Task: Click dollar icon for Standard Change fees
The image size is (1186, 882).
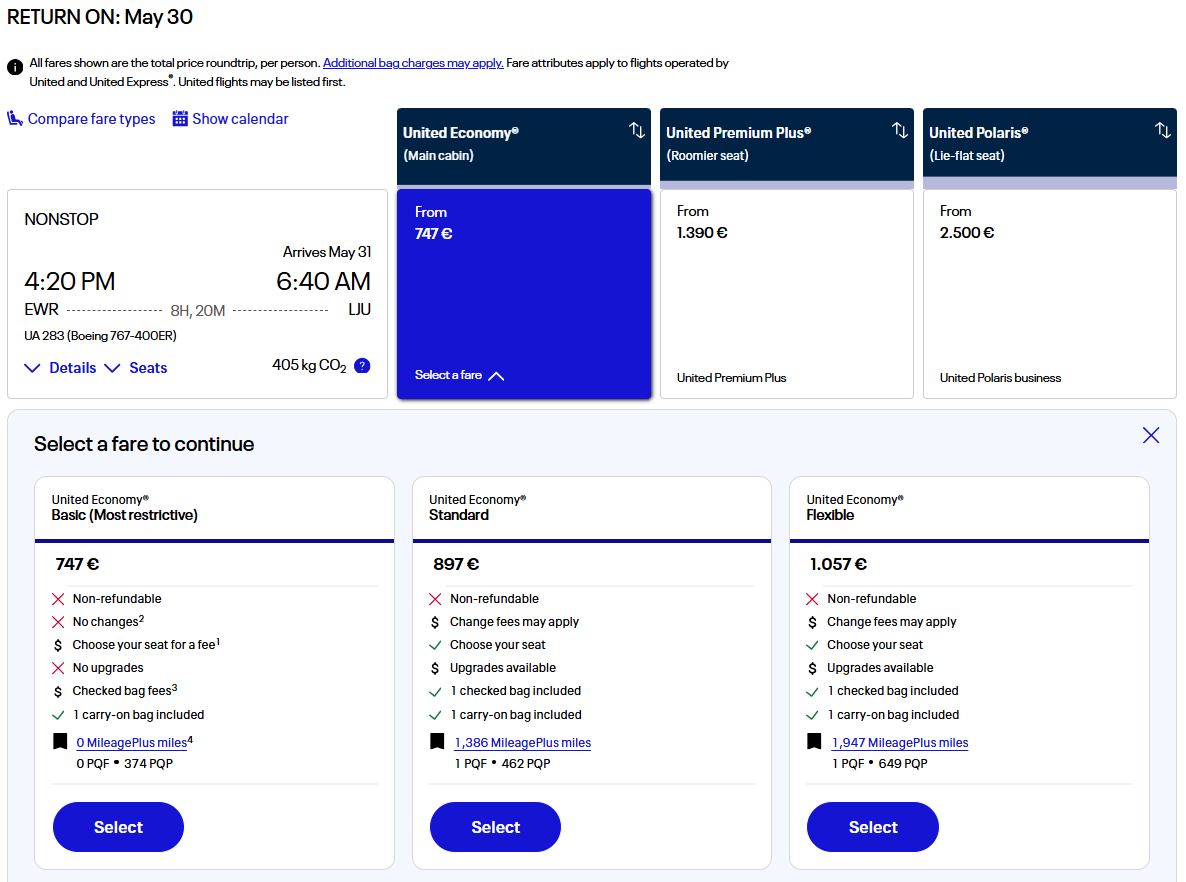Action: point(435,622)
